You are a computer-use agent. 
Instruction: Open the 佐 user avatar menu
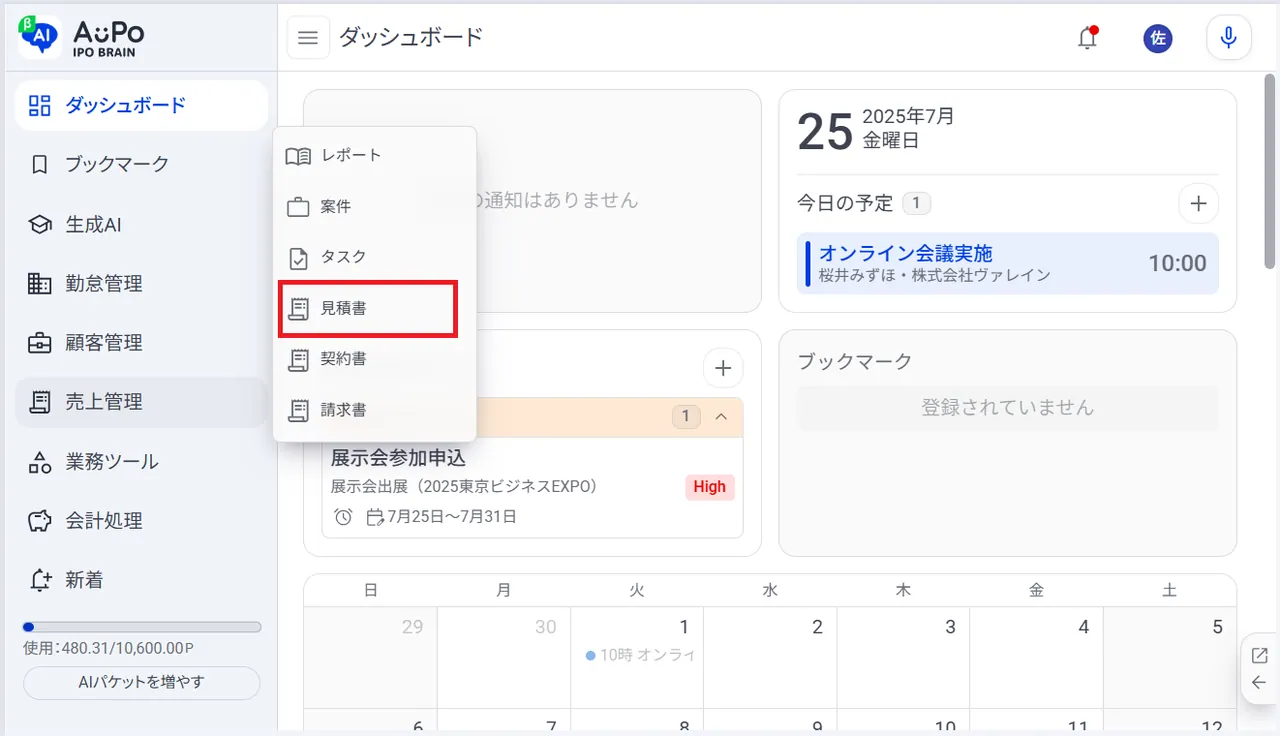pyautogui.click(x=1158, y=39)
